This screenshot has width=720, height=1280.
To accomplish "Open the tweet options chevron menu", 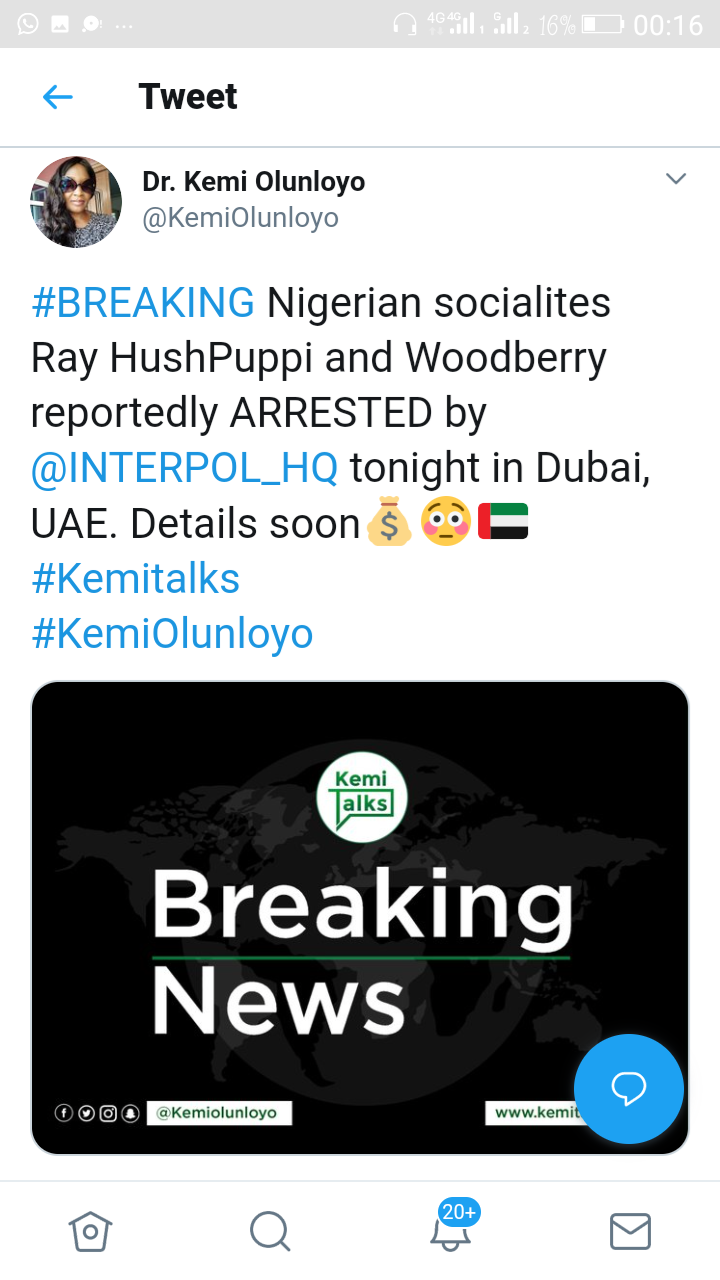I will (x=676, y=179).
